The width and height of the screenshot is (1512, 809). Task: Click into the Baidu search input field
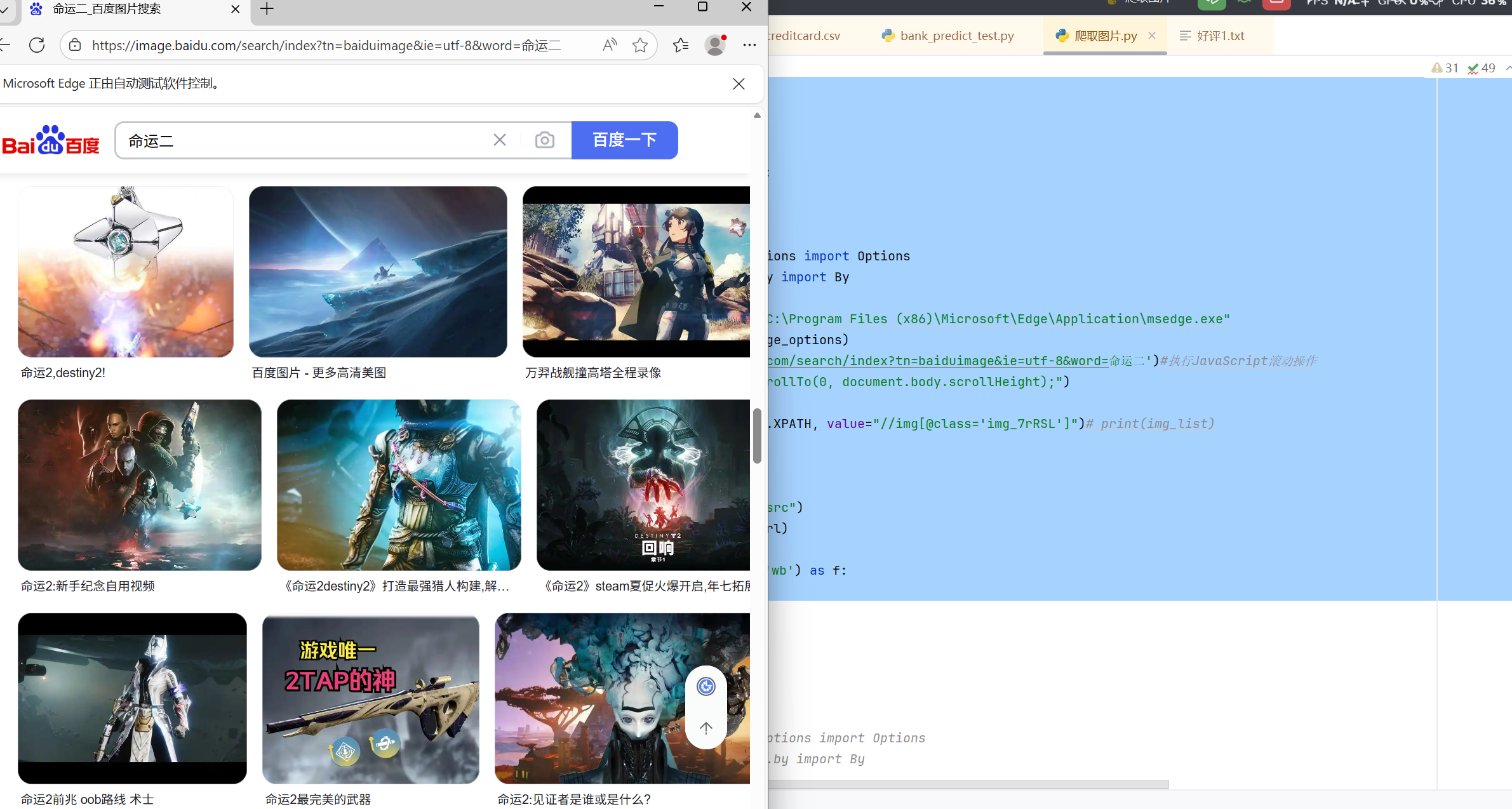click(x=305, y=140)
